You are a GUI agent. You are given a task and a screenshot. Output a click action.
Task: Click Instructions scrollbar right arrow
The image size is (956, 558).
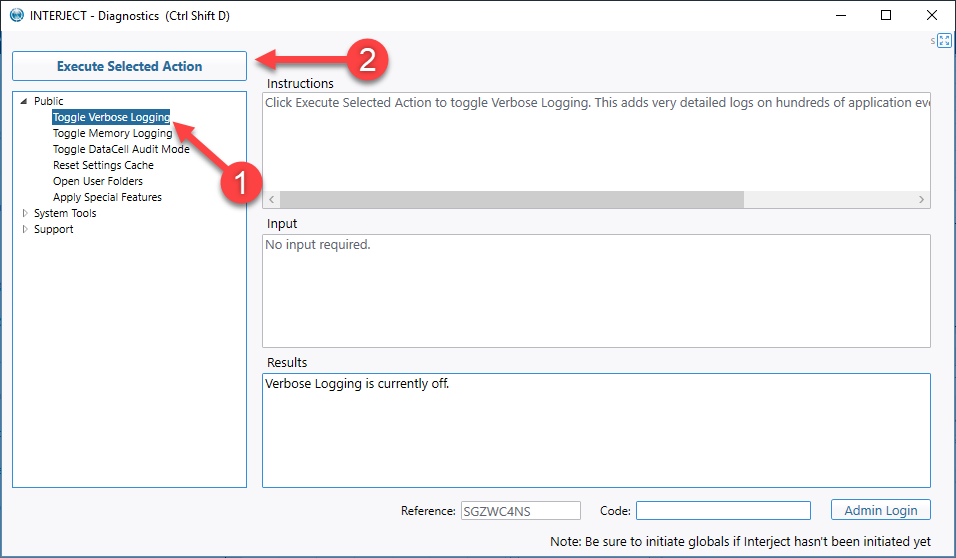tap(921, 199)
